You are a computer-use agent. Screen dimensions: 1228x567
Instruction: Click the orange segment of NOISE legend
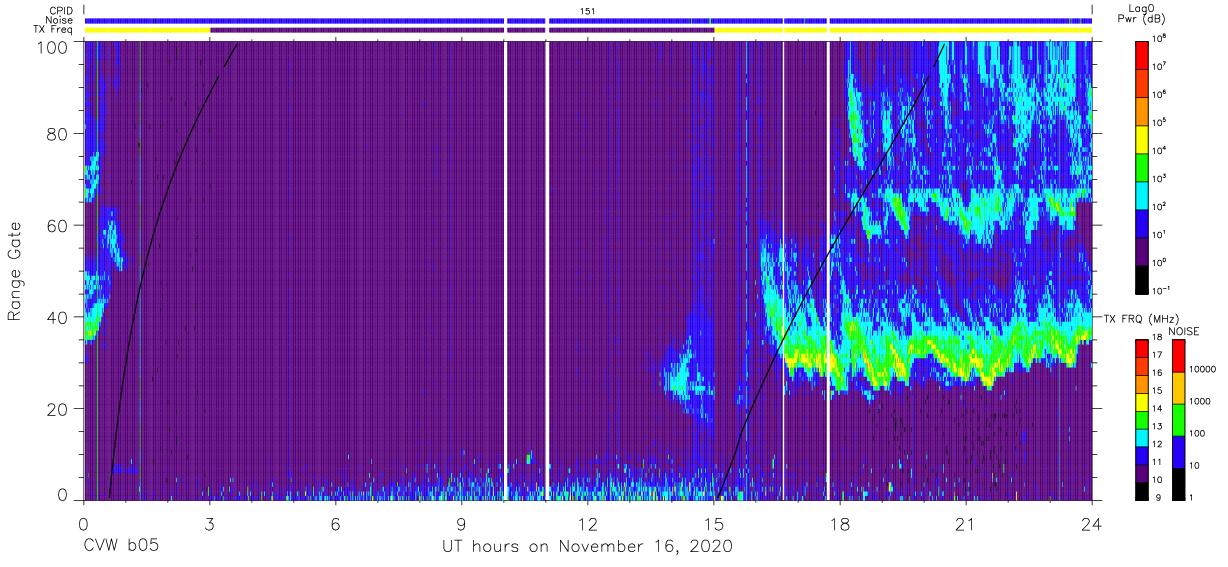[x=1178, y=387]
